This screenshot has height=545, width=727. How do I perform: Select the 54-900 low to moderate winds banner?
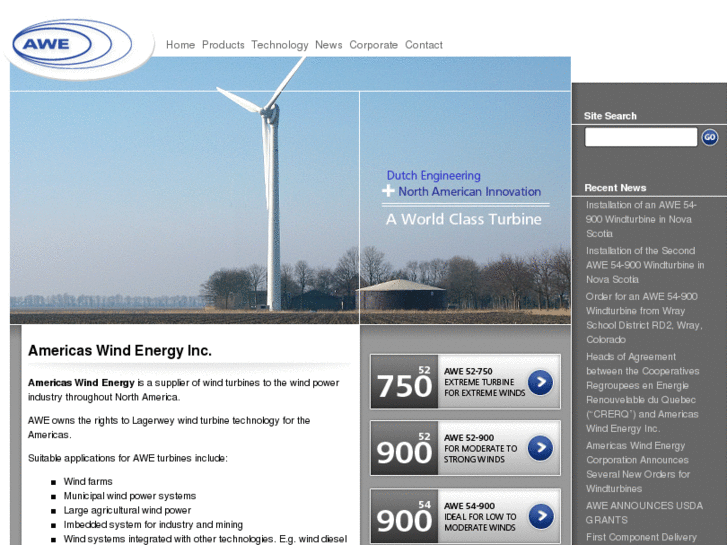(x=465, y=516)
